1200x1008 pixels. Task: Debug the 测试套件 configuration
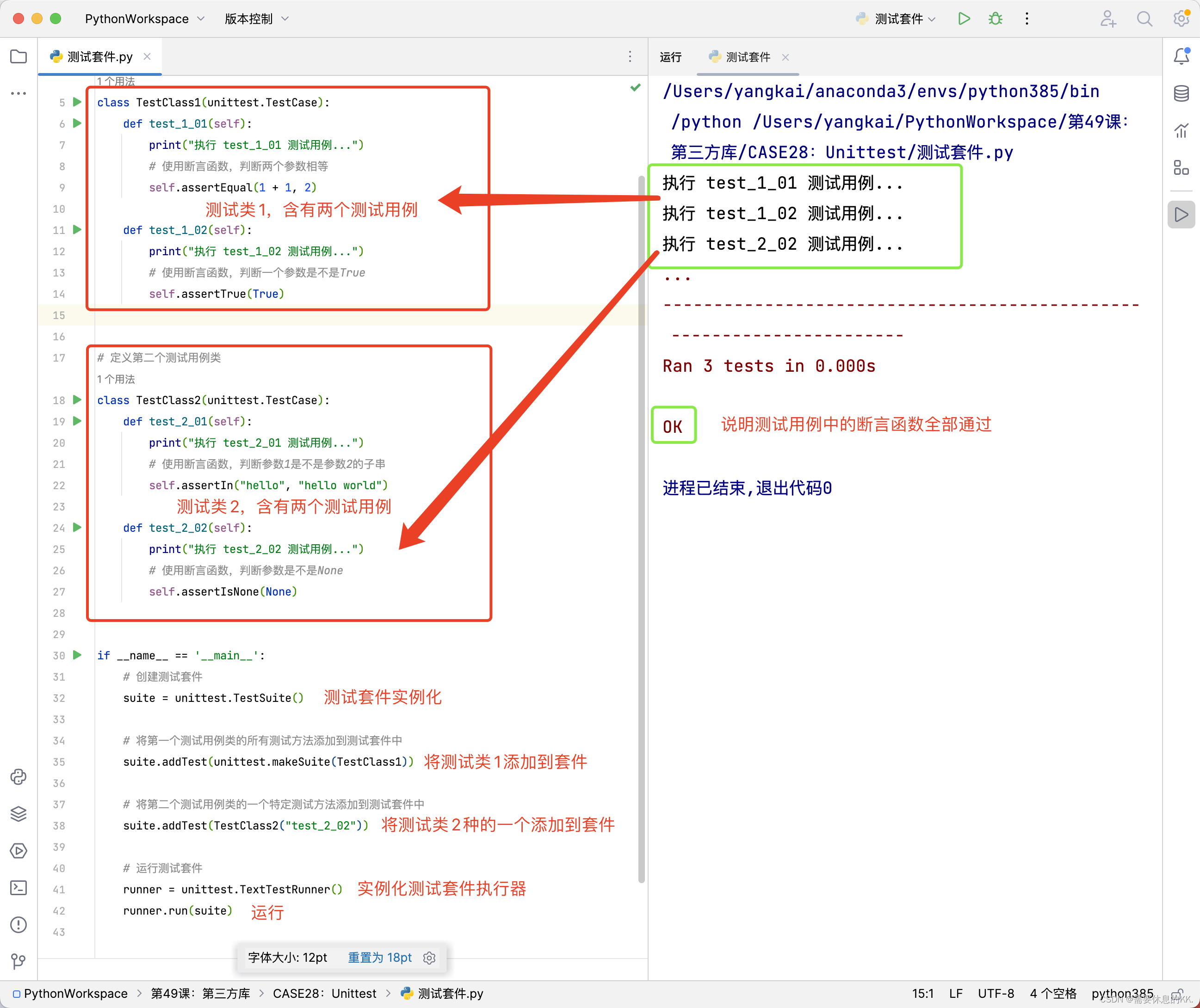click(x=996, y=19)
